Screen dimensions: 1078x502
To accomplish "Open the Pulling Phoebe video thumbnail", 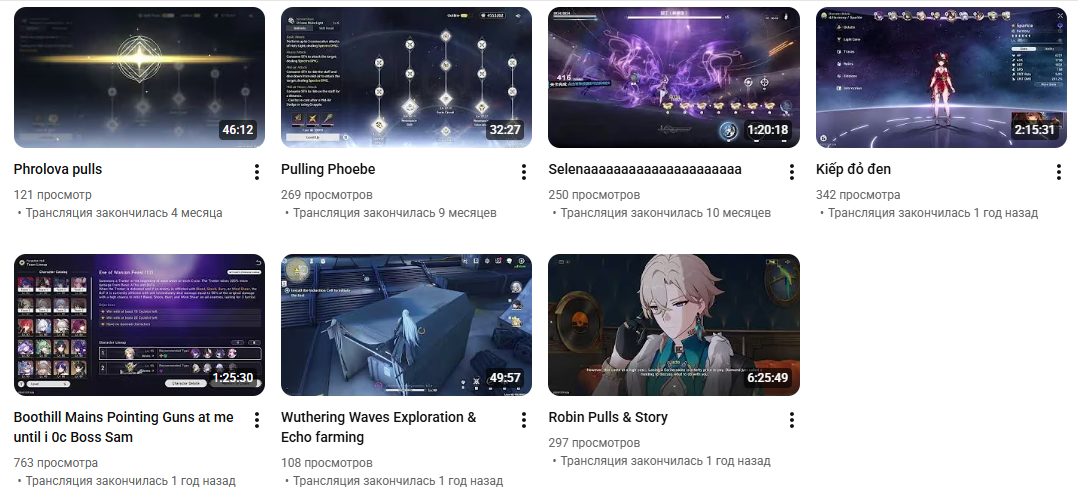I will click(x=406, y=77).
